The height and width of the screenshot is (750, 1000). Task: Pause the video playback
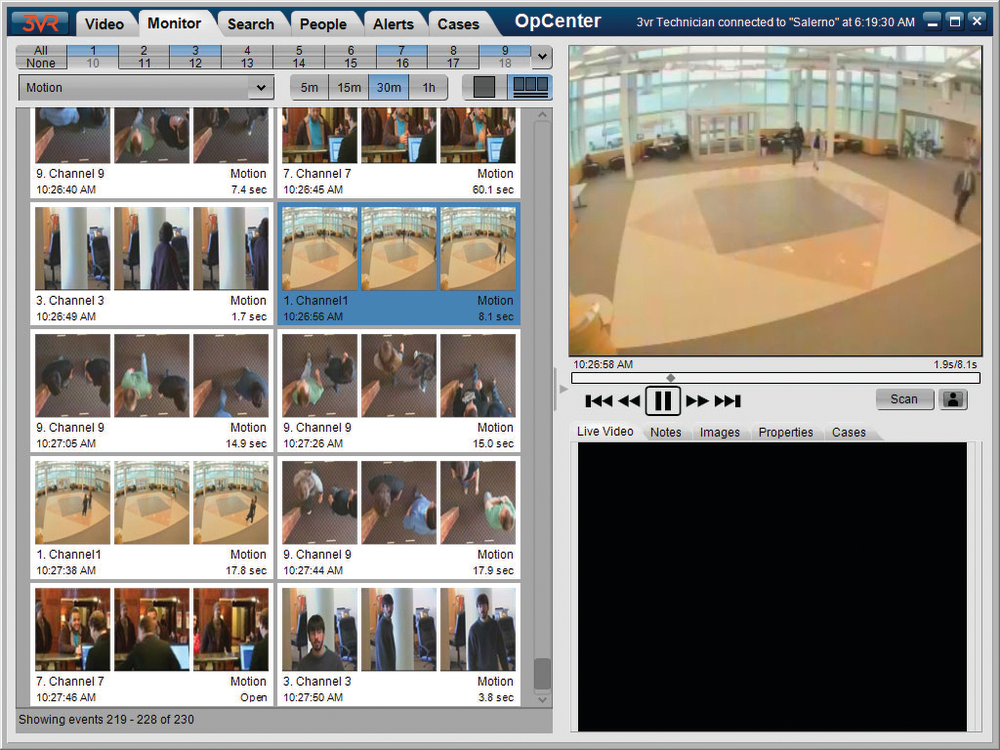(663, 400)
